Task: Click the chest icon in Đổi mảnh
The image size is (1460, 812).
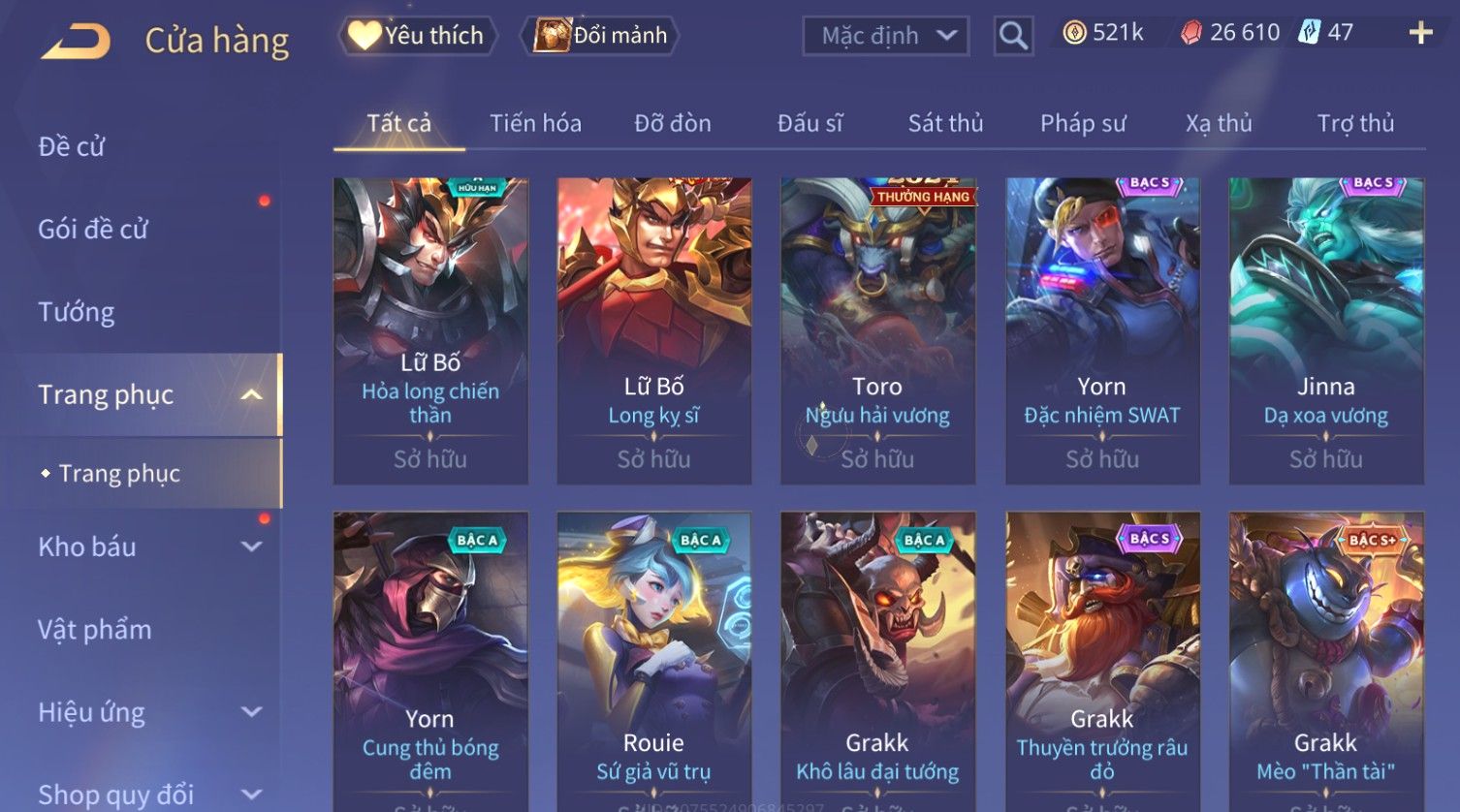Action: (552, 35)
